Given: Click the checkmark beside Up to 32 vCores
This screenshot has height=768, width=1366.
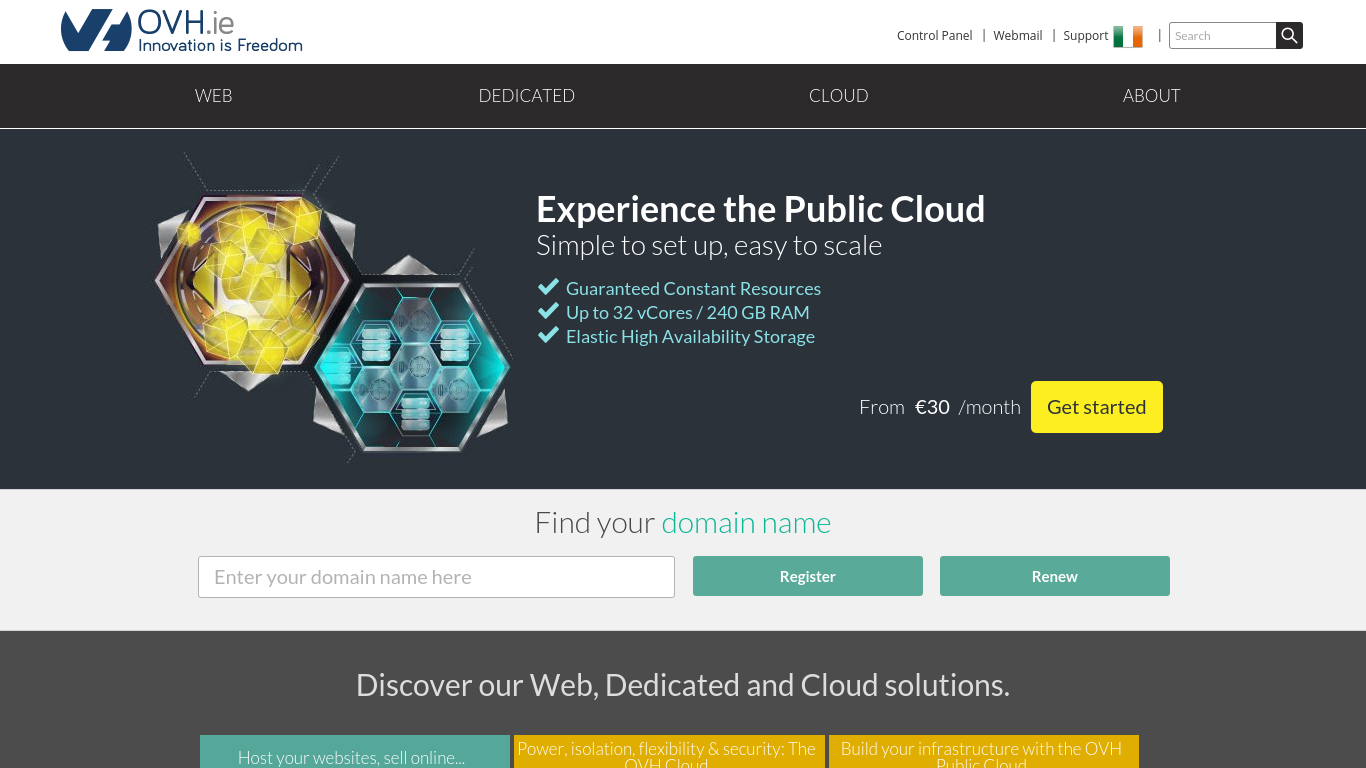Looking at the screenshot, I should pyautogui.click(x=548, y=311).
